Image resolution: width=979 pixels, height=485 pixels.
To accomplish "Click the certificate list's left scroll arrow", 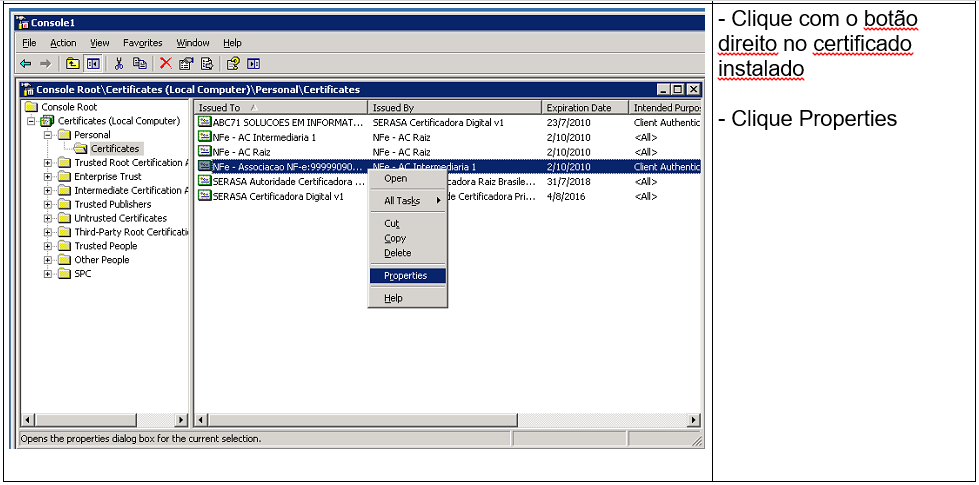I will (200, 420).
